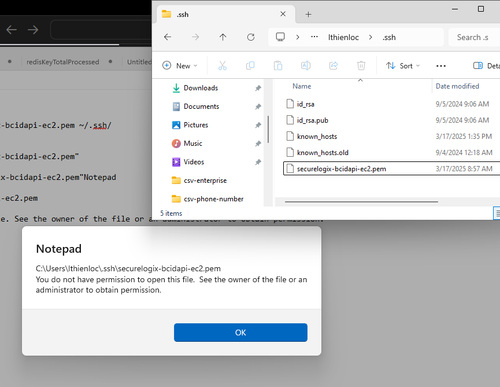Open the See more ellipsis menu
The width and height of the screenshot is (500, 387).
[x=441, y=66]
